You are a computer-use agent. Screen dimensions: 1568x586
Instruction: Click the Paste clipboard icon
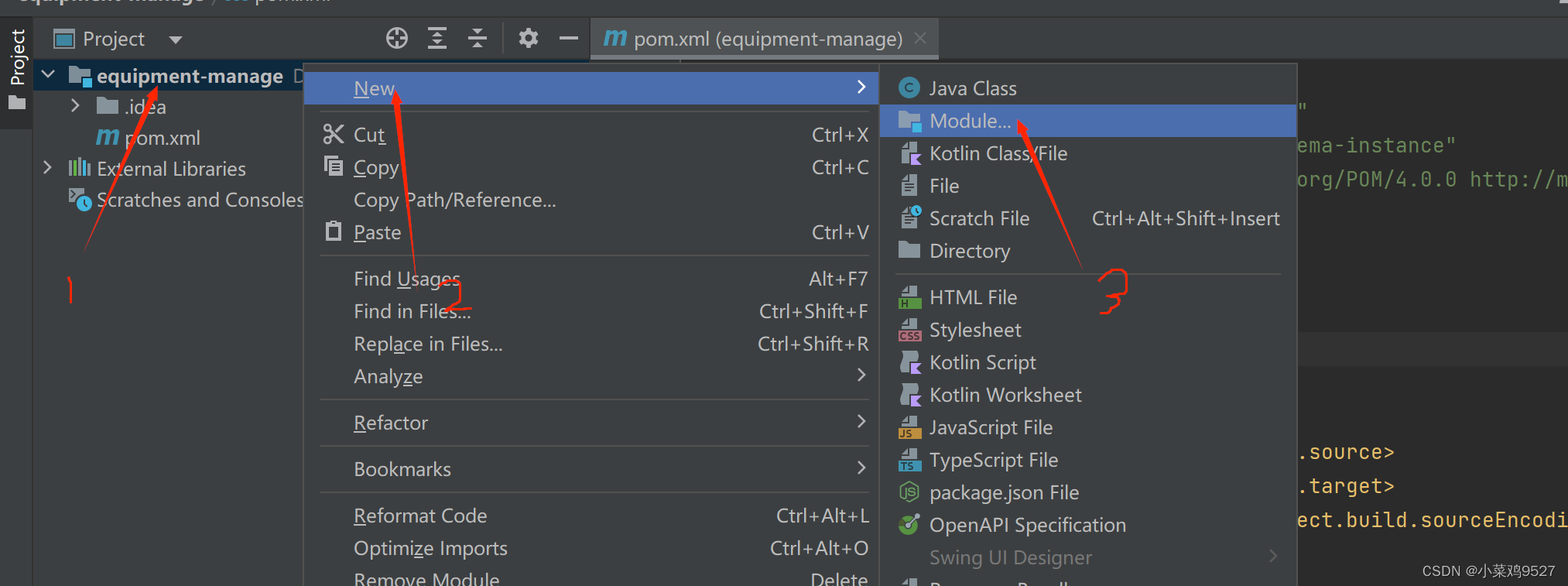[334, 231]
